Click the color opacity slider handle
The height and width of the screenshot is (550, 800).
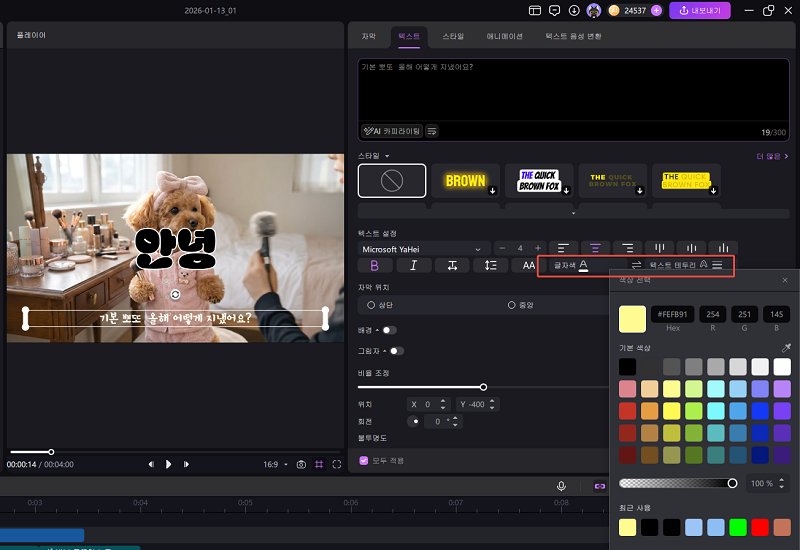pos(732,483)
